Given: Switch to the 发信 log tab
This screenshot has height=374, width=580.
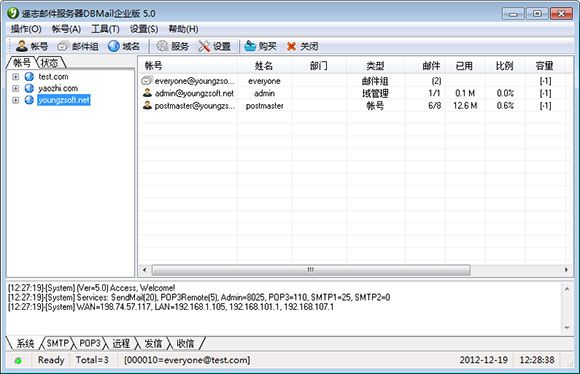Looking at the screenshot, I should click(x=153, y=343).
